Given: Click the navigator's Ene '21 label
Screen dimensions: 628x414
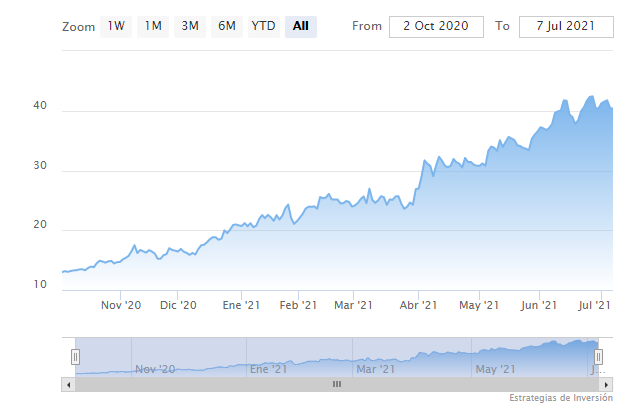Looking at the screenshot, I should coord(269,369).
